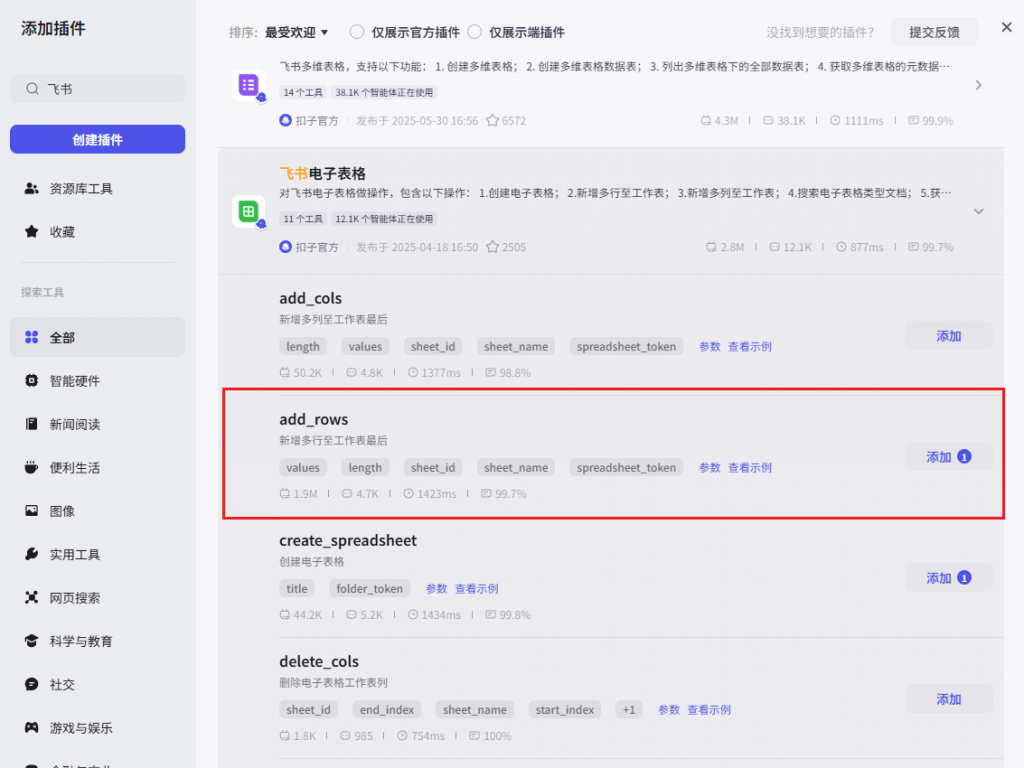
Task: Click the 2.8M call count stat
Action: click(x=725, y=247)
